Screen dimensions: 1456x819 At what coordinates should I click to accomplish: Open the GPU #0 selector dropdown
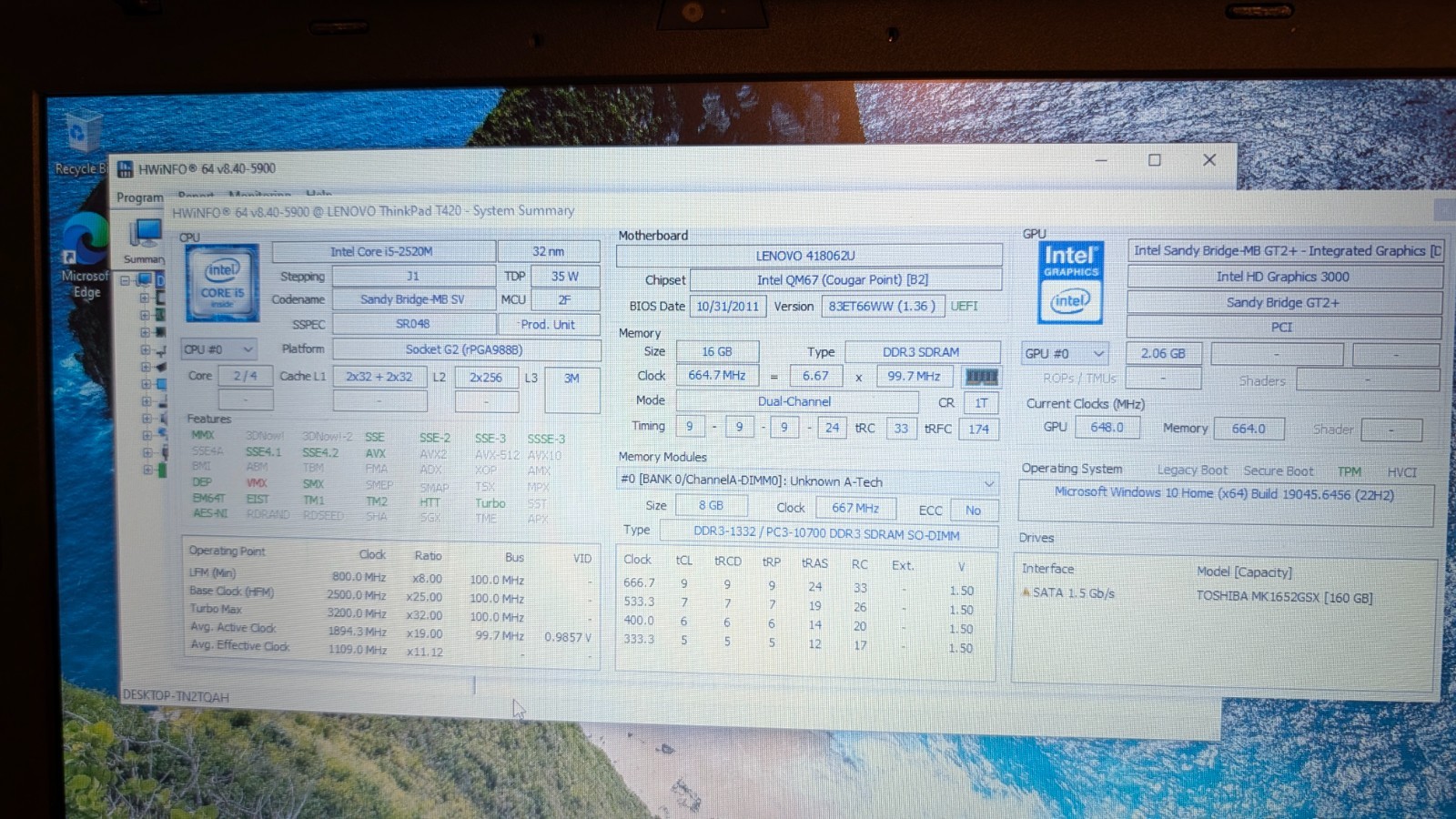[1065, 353]
